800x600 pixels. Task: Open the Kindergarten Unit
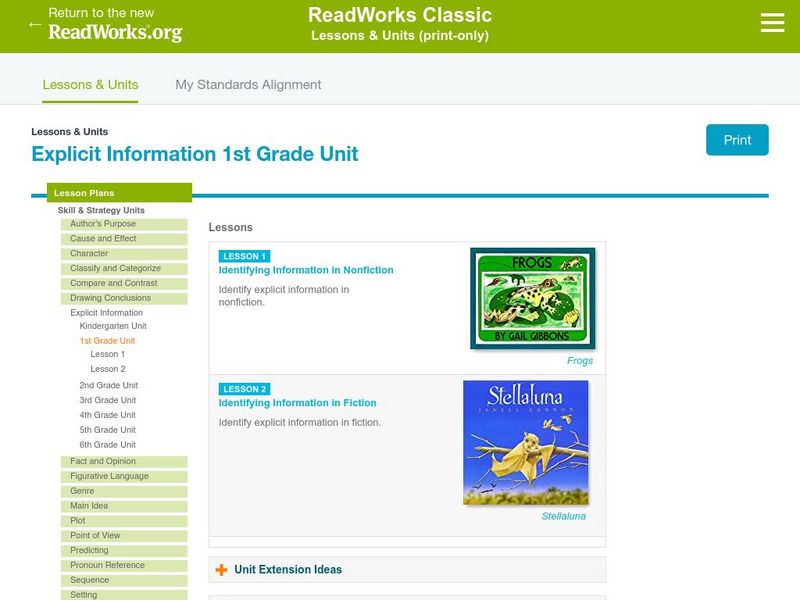113,326
